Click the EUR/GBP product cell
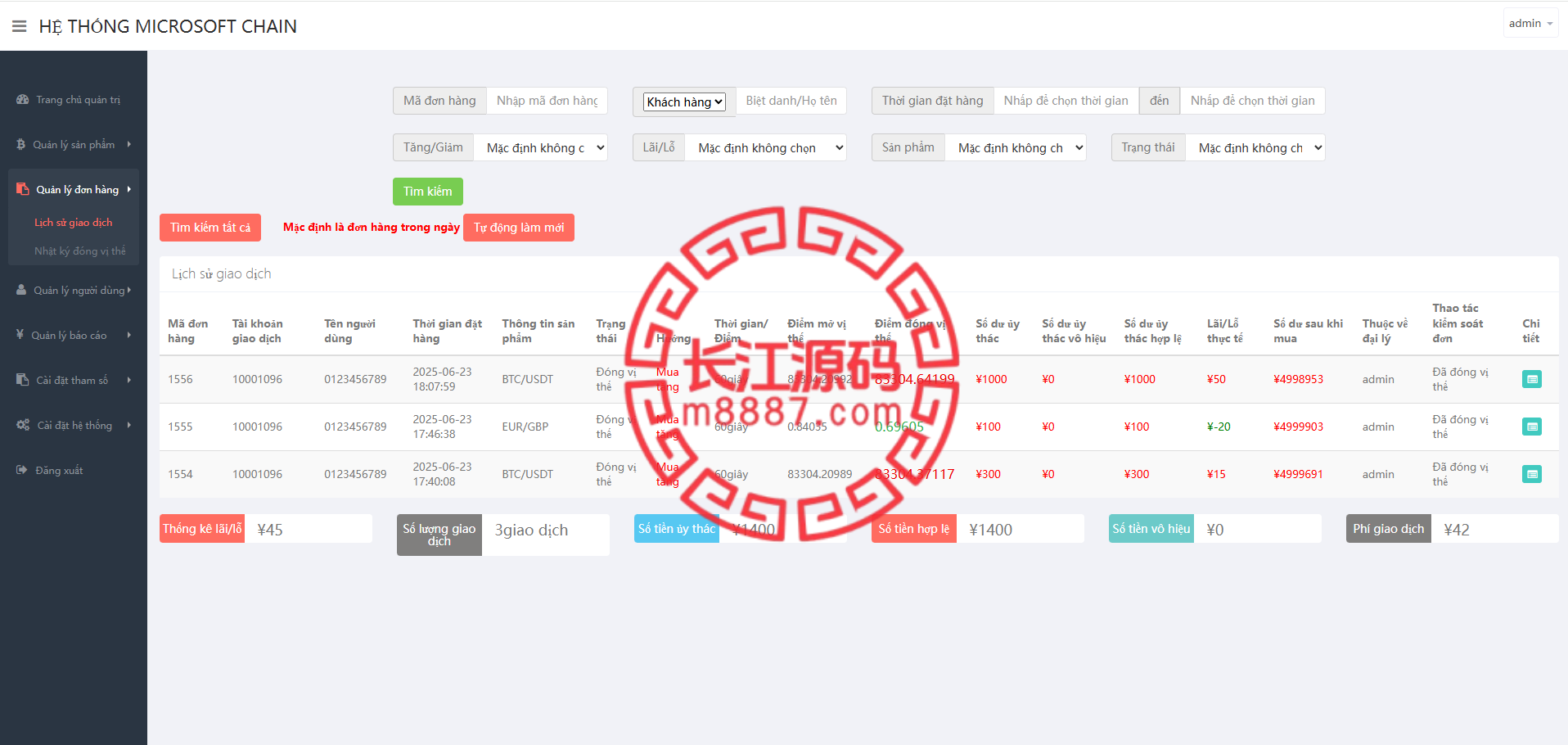 (525, 427)
